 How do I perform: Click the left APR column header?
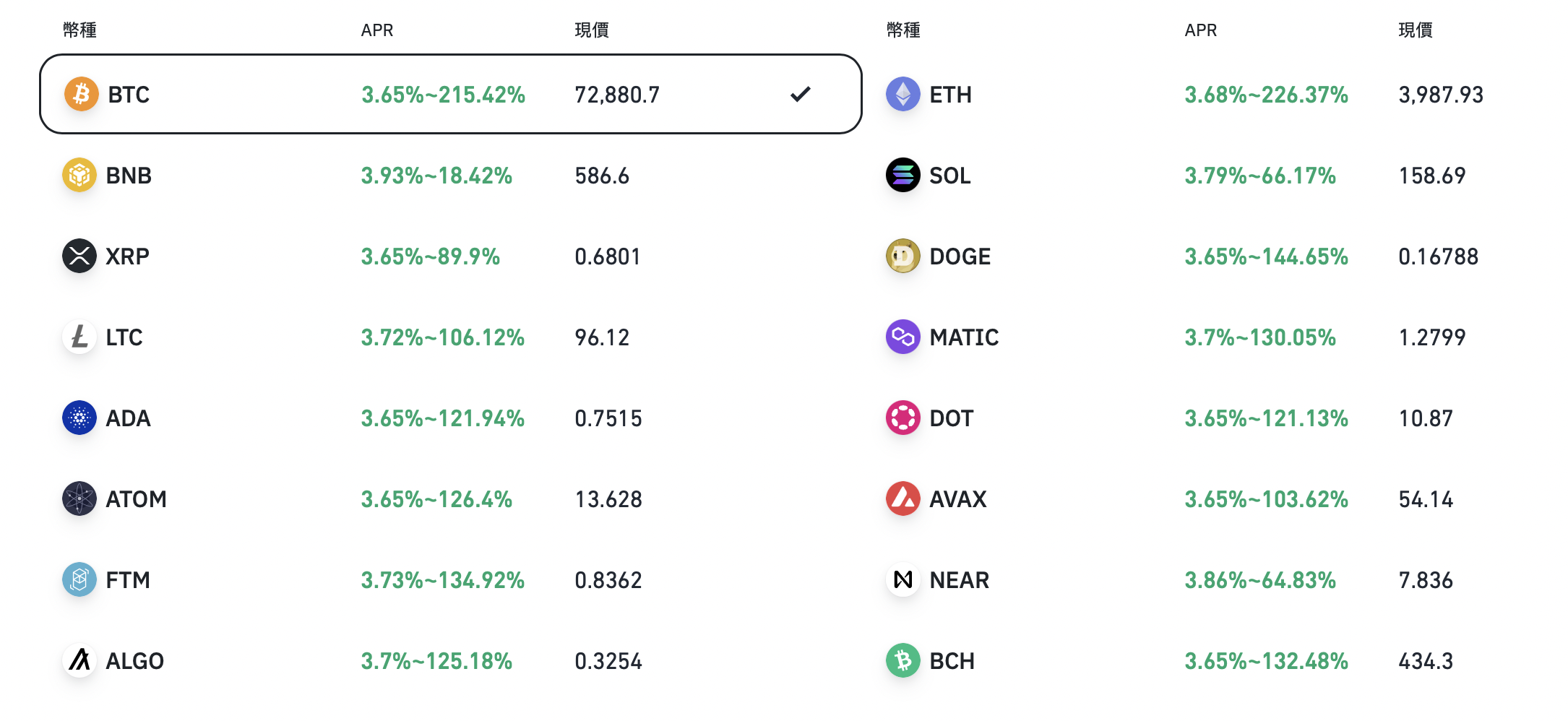(x=377, y=30)
